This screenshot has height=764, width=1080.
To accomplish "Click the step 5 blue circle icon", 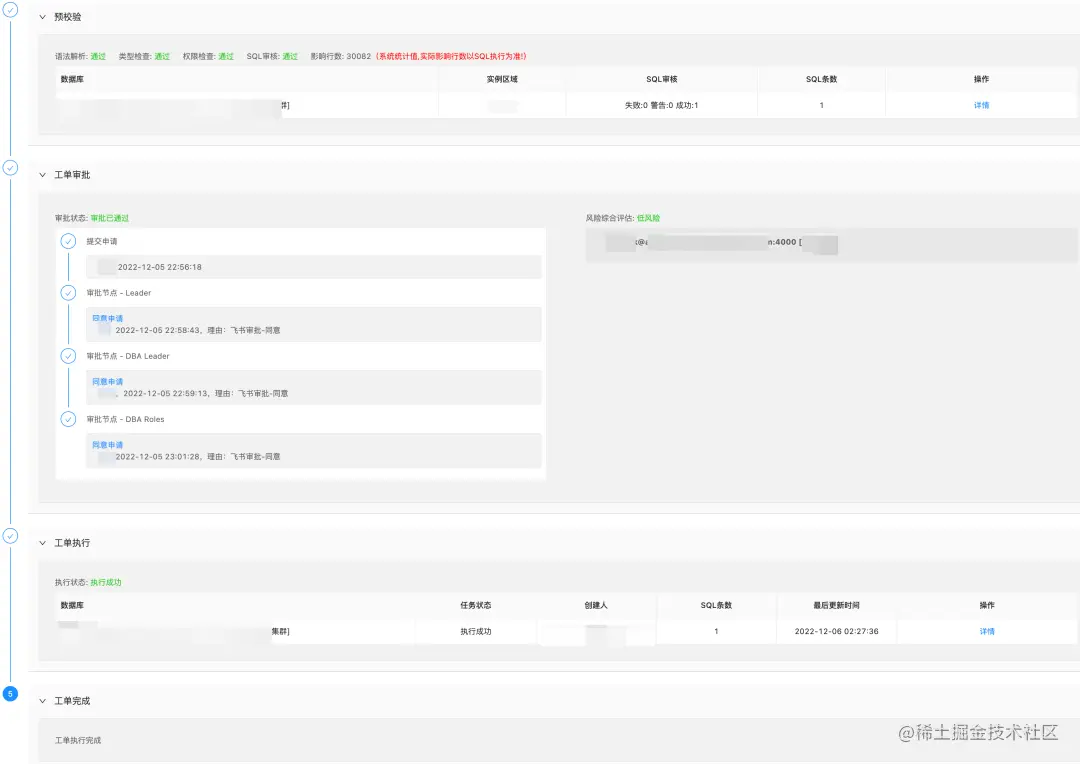I will [10, 694].
